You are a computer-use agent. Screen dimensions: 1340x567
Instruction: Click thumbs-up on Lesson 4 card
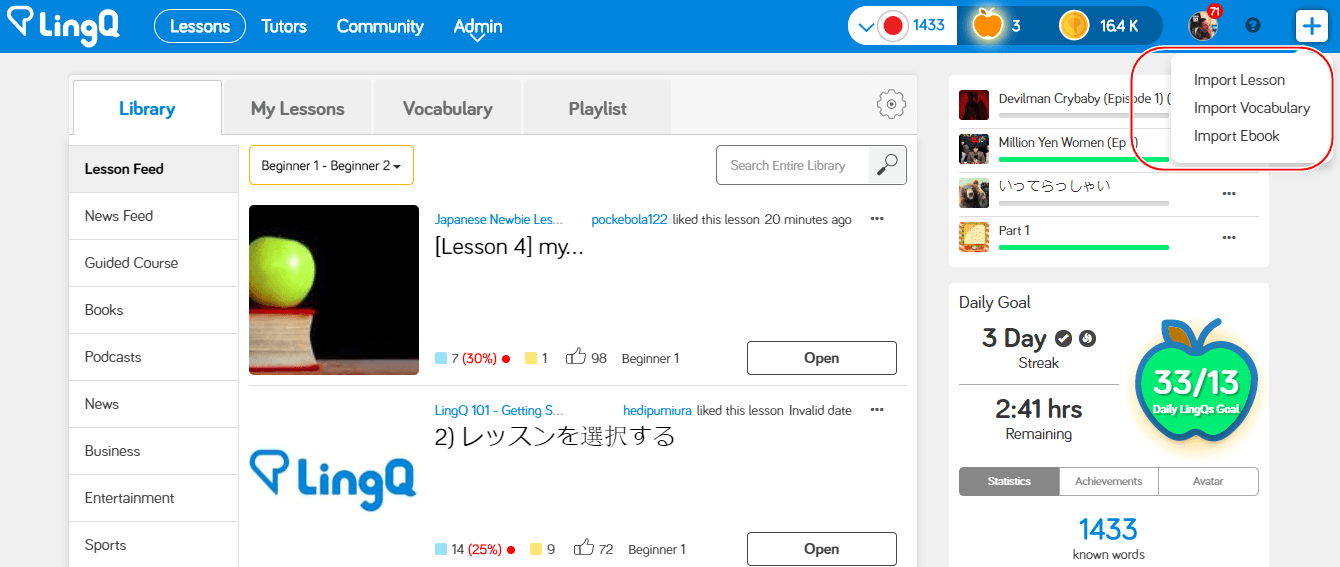click(576, 357)
